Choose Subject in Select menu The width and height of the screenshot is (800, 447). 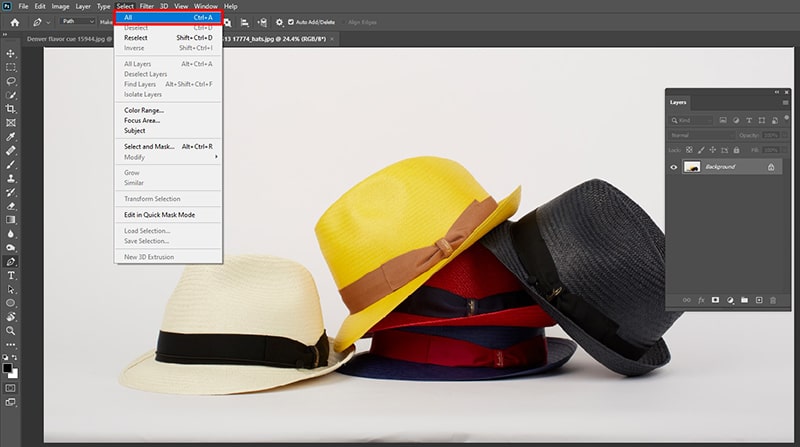(x=168, y=131)
